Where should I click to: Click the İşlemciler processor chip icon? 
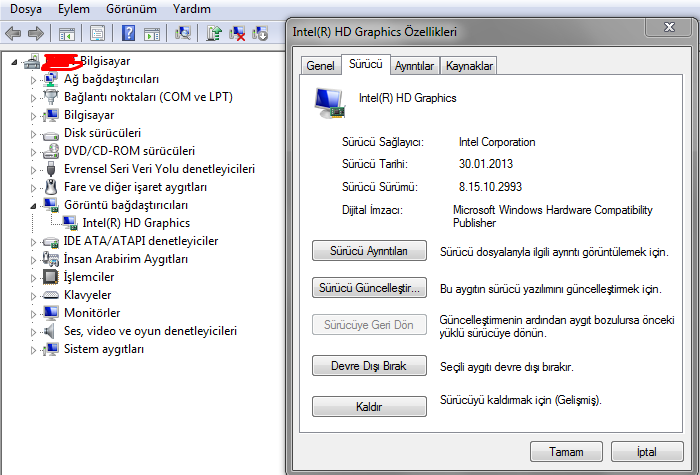point(50,277)
